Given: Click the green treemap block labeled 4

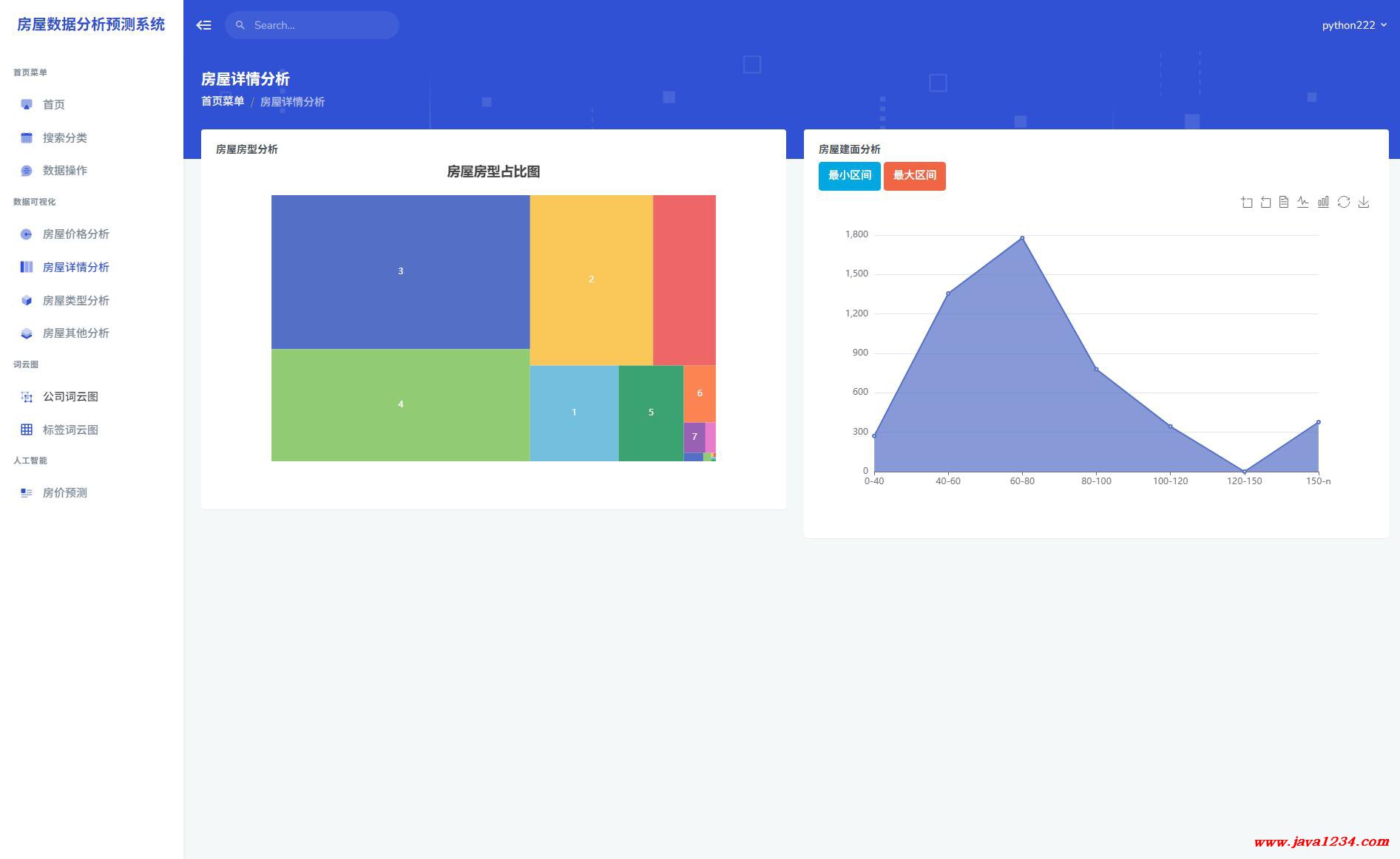Looking at the screenshot, I should [x=400, y=404].
